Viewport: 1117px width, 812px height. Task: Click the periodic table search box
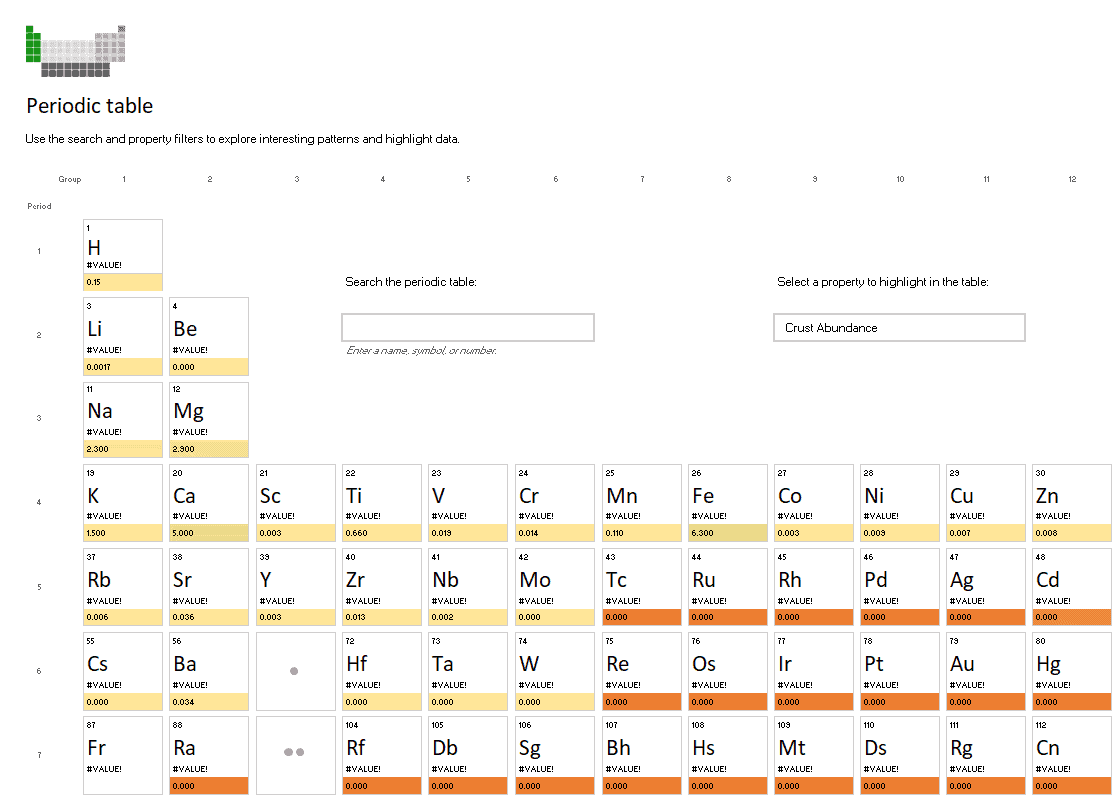click(x=467, y=328)
